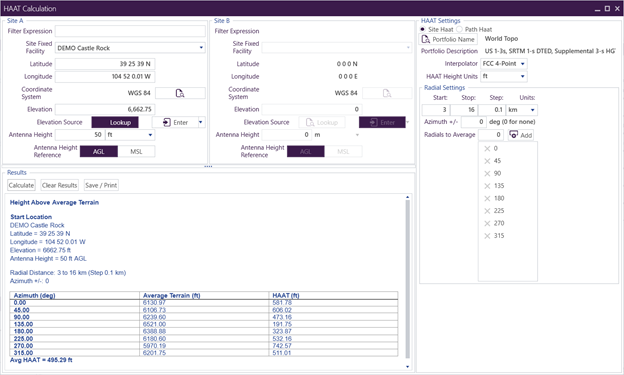Click radial Step value field
Viewport: 624px width, 375px height.
491,110
